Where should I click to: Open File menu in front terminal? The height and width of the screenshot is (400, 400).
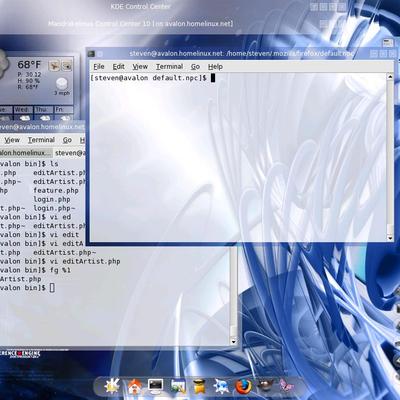tap(99, 67)
